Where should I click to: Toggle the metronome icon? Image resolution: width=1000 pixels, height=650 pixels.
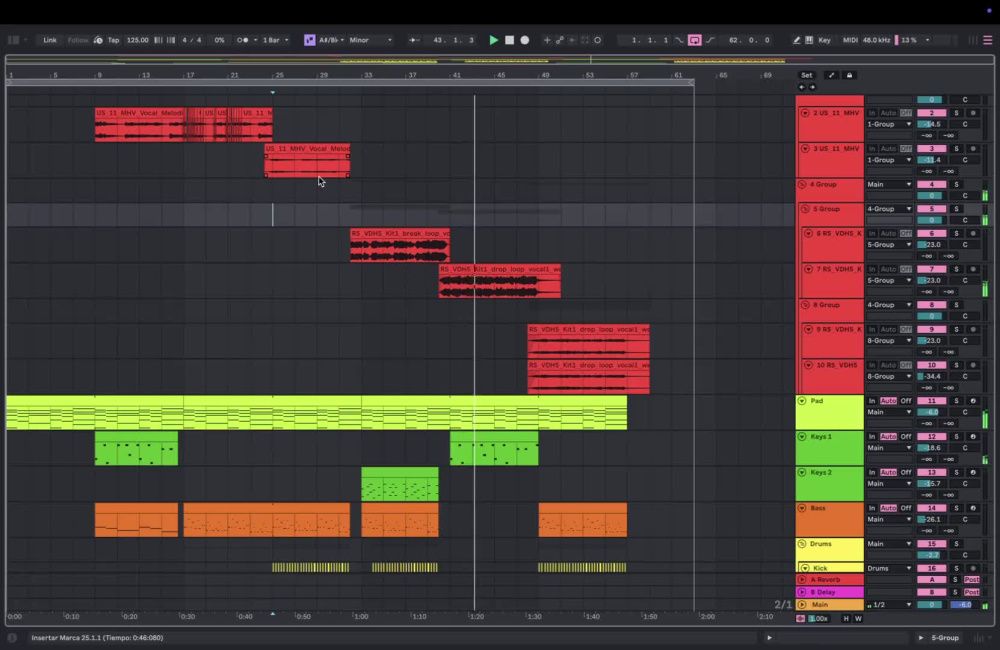(243, 40)
